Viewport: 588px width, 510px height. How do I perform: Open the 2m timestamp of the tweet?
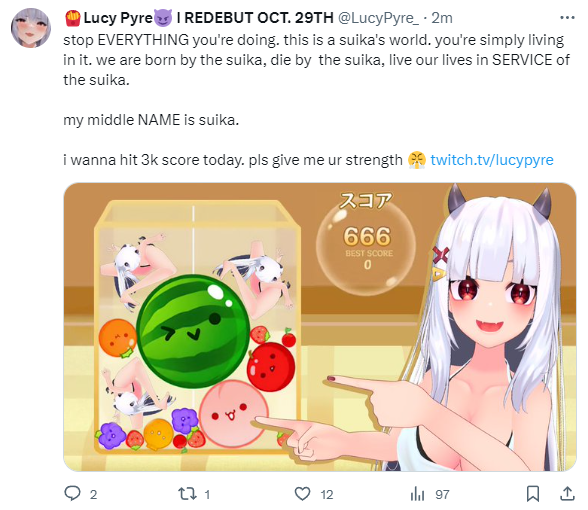[442, 18]
